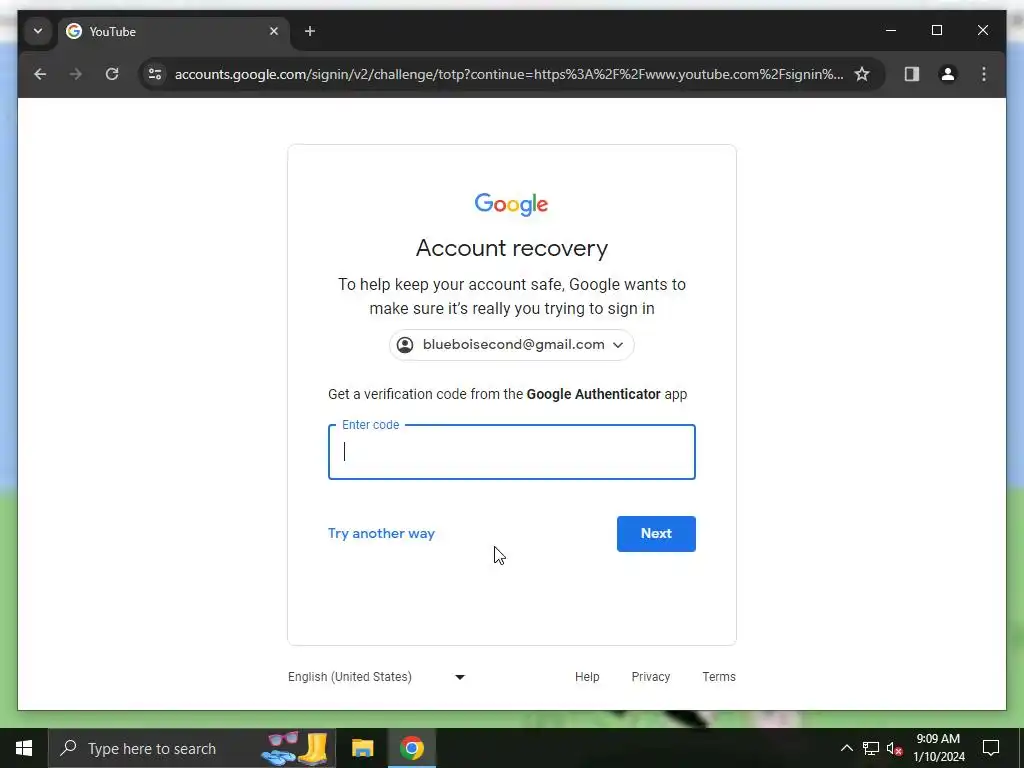The image size is (1024, 768).
Task: Click the Google Authenticator bold text
Action: (593, 394)
